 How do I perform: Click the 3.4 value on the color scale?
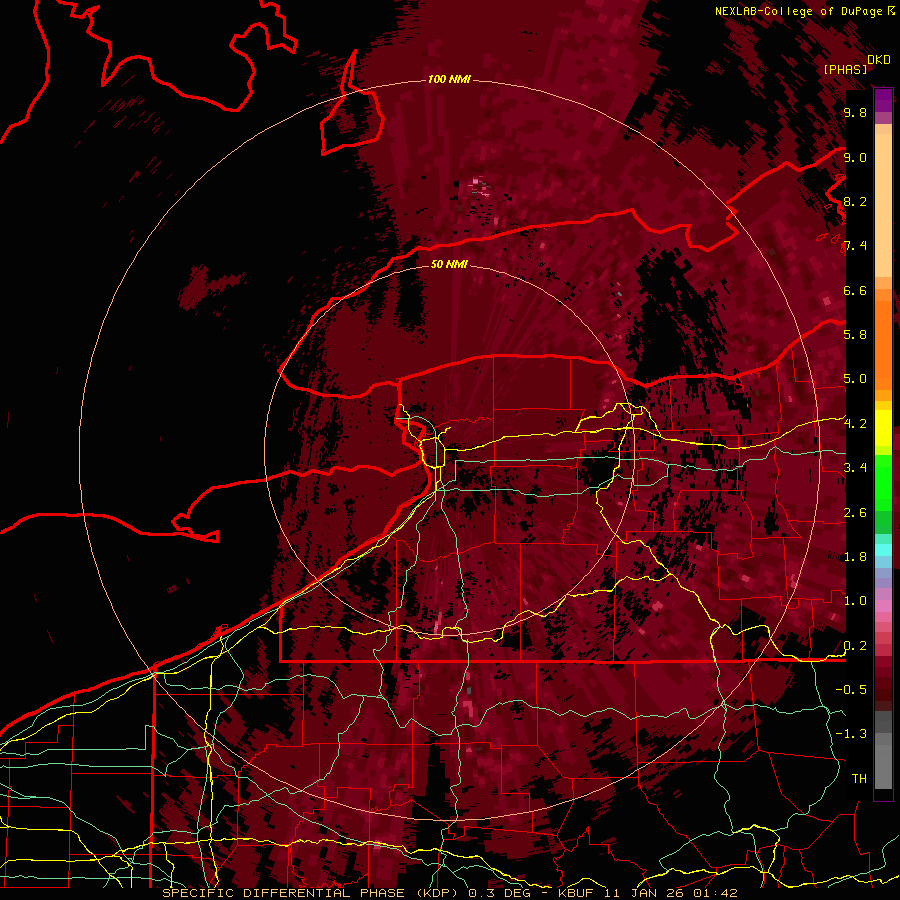(855, 468)
